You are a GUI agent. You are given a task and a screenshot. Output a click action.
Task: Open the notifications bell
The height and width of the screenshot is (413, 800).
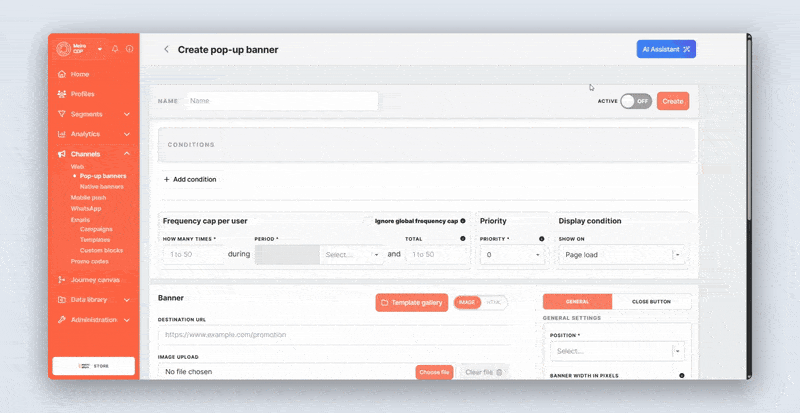click(x=115, y=49)
